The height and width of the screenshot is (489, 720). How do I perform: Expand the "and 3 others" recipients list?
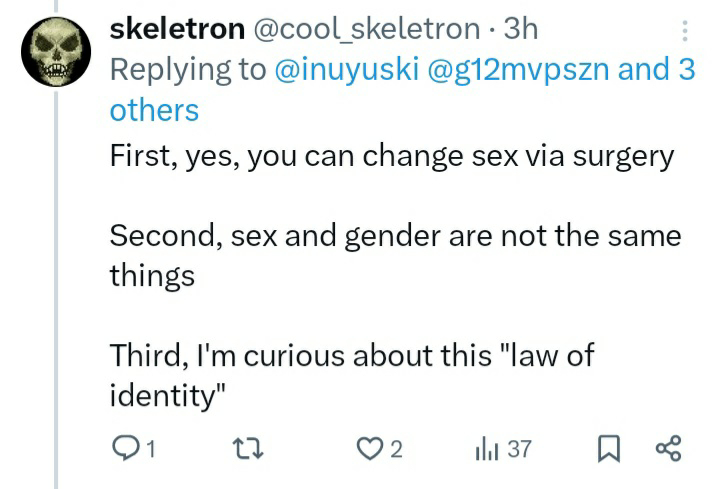click(402, 90)
